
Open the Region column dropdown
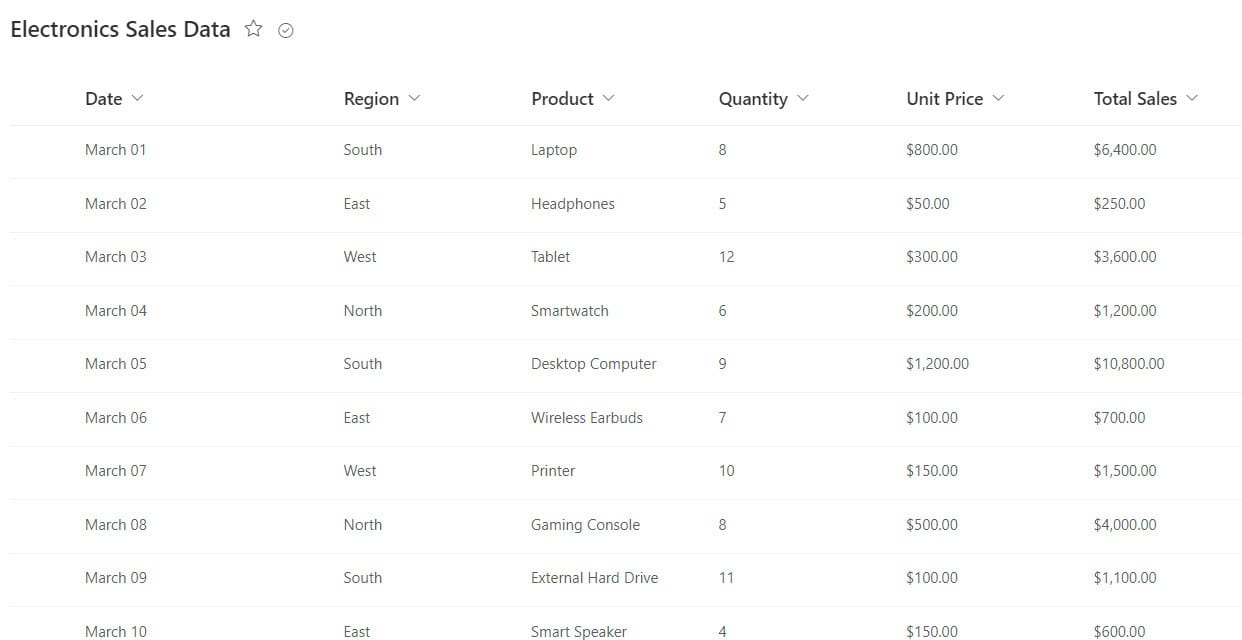tap(415, 98)
